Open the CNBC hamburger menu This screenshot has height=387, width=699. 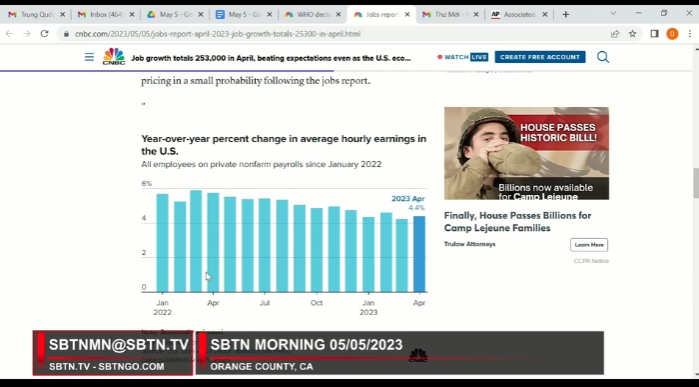pyautogui.click(x=89, y=57)
